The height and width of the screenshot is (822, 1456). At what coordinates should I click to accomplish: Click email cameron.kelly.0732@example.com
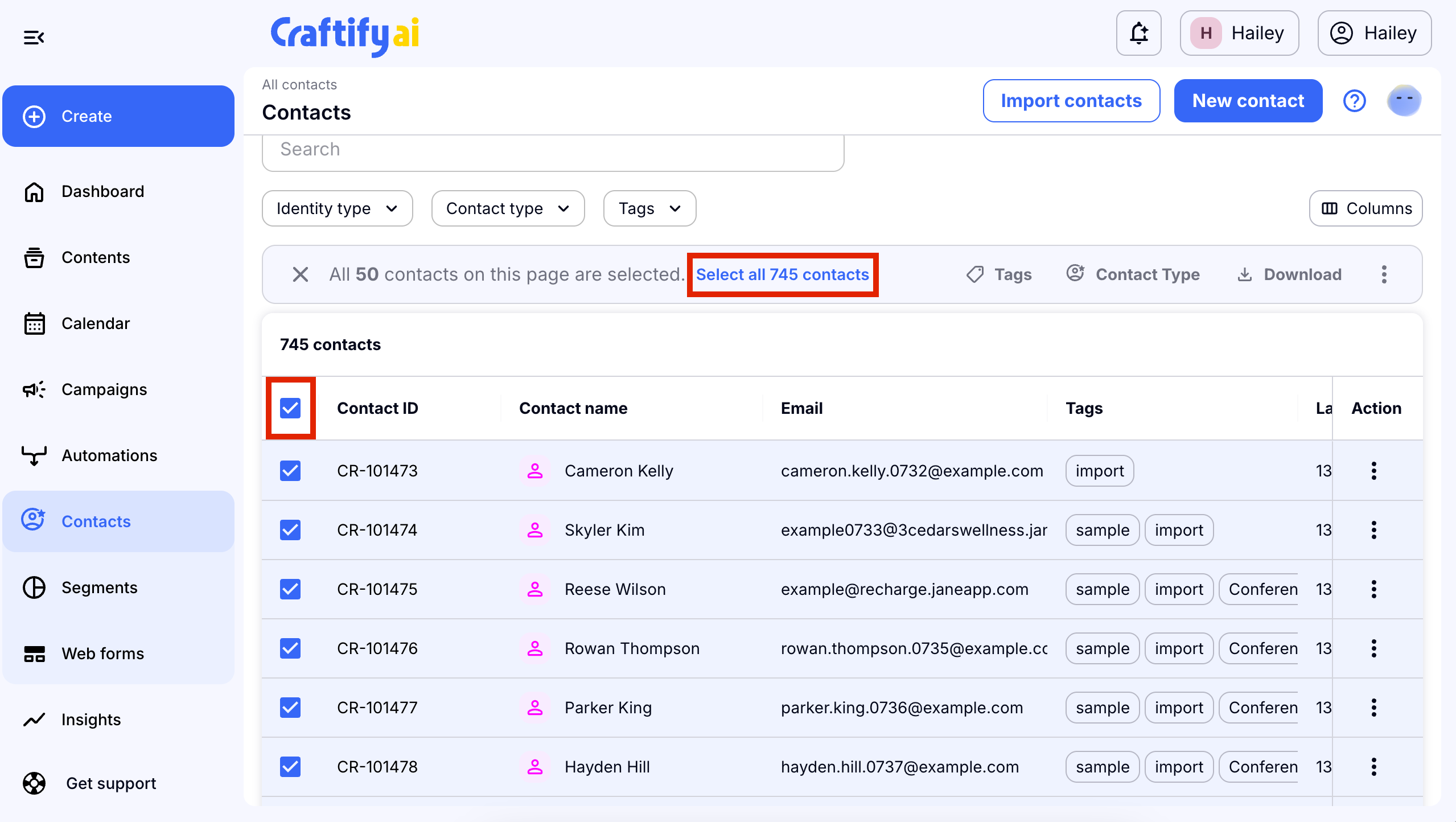(x=911, y=471)
